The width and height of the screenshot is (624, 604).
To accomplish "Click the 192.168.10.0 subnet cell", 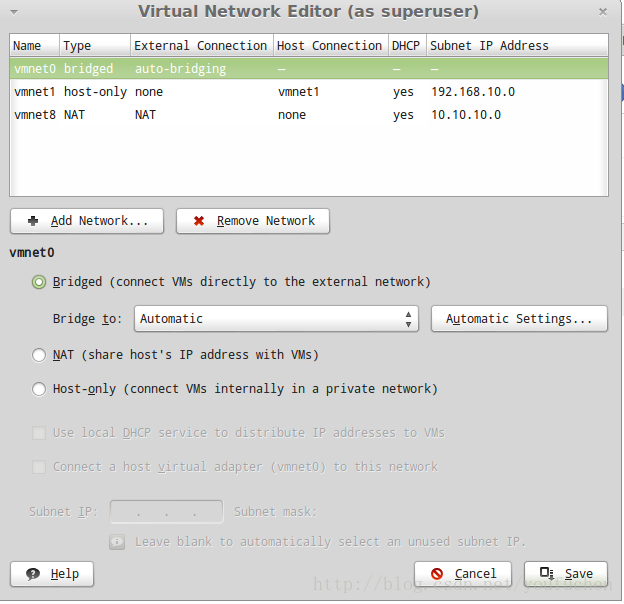I will tap(473, 92).
